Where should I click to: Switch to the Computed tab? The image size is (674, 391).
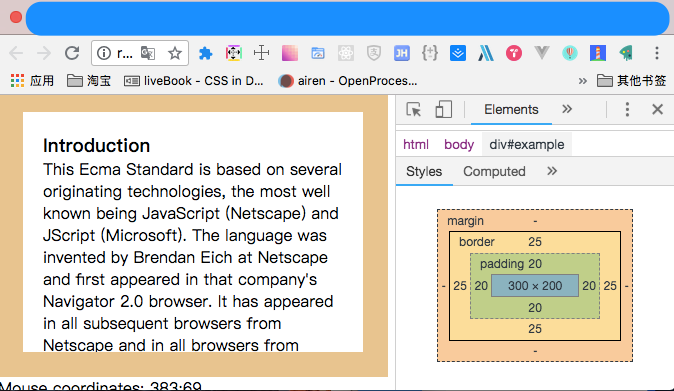coord(494,171)
